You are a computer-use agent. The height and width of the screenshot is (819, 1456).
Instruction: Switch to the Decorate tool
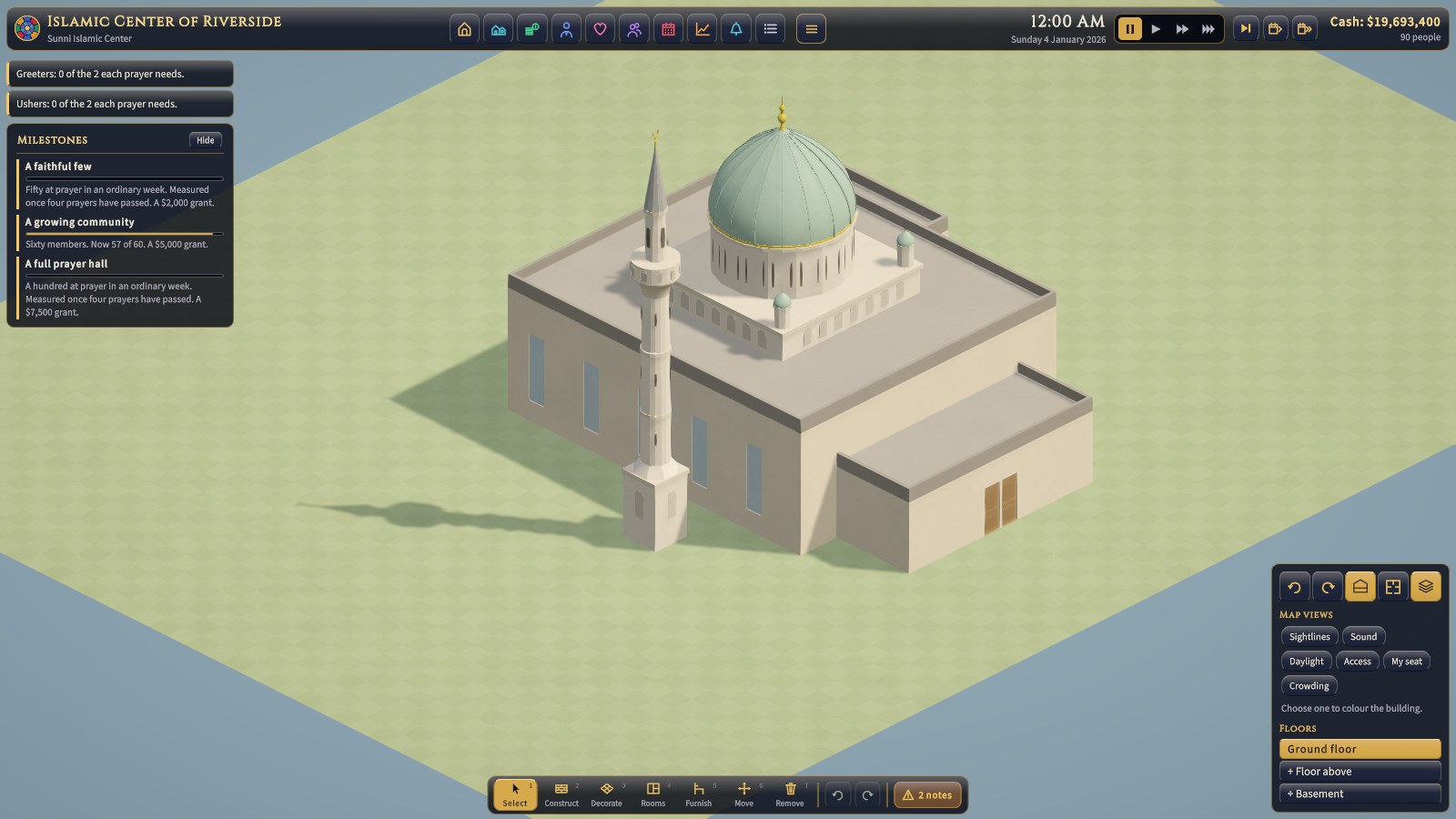coord(607,794)
